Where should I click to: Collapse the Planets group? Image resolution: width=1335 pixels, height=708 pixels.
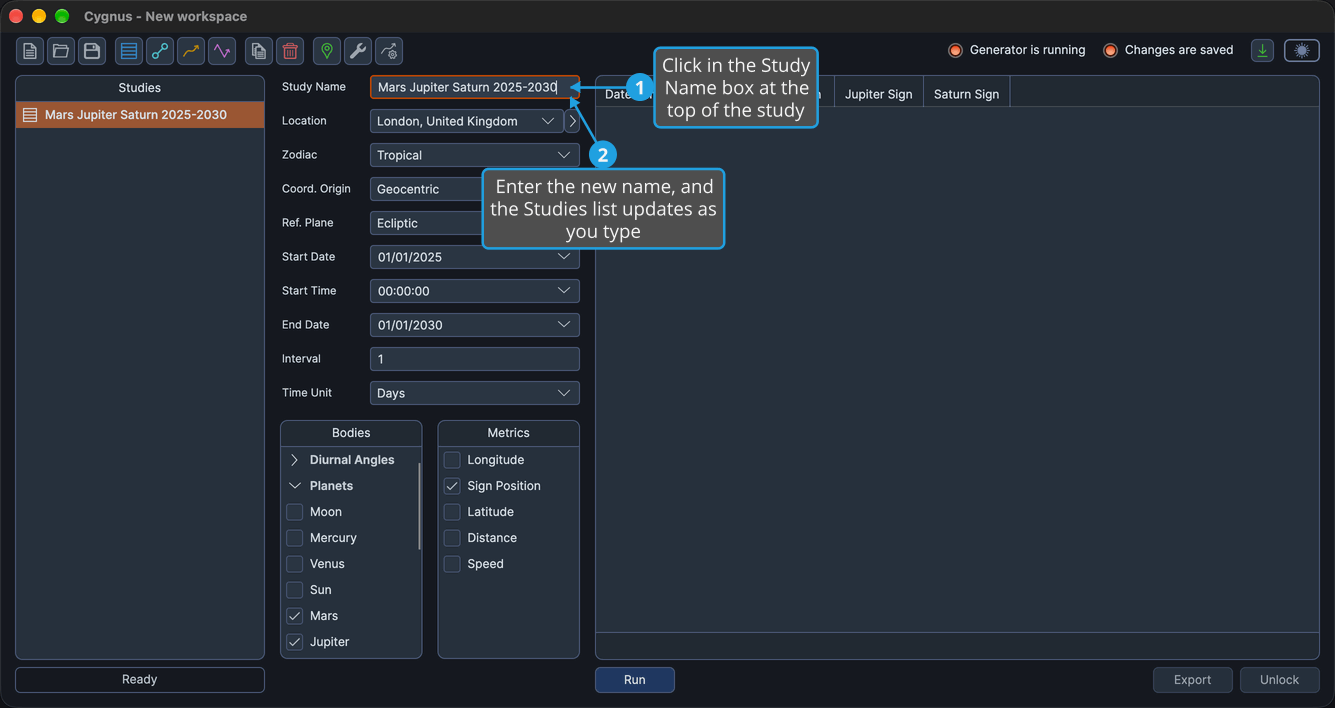click(x=295, y=486)
